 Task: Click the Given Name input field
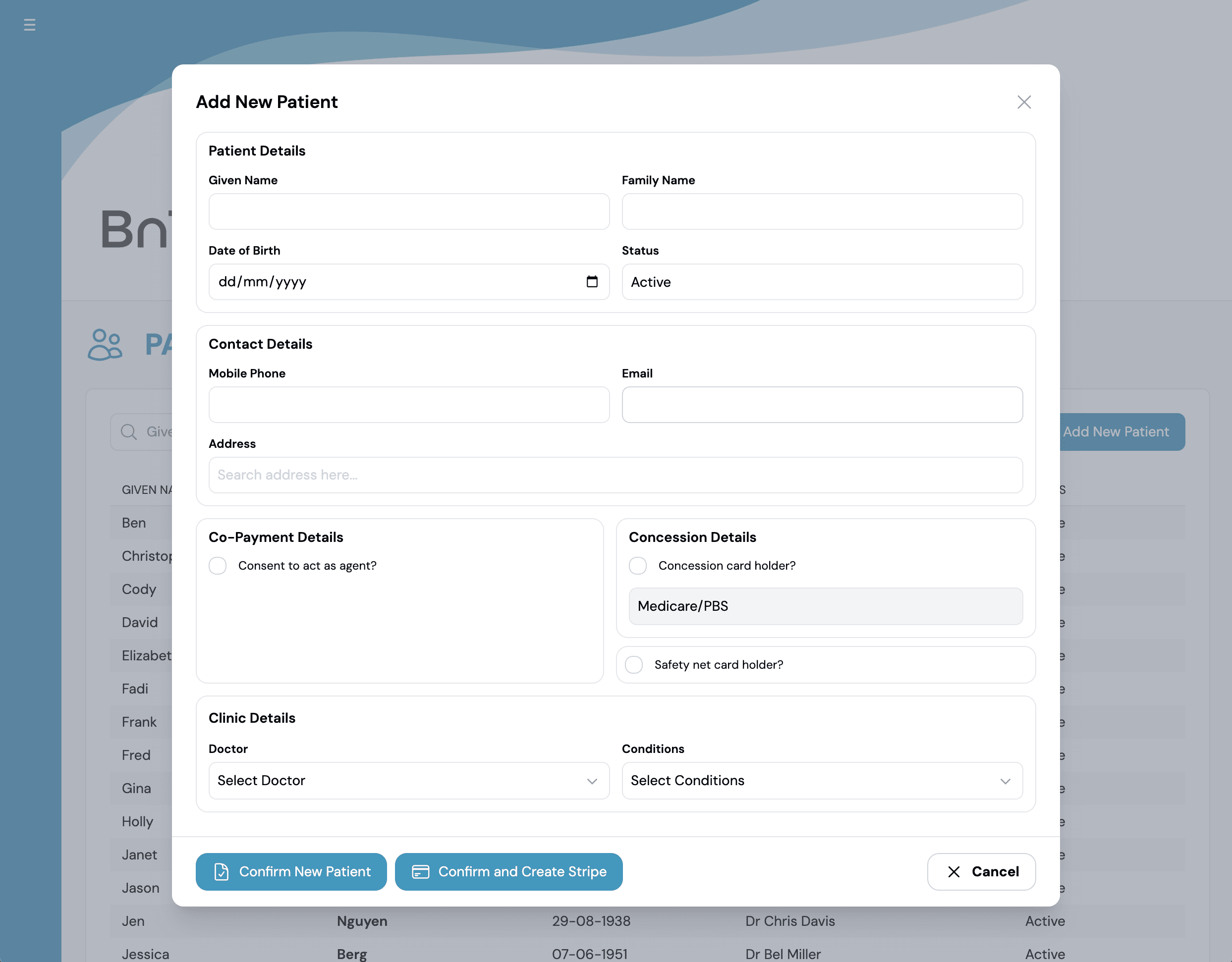409,212
